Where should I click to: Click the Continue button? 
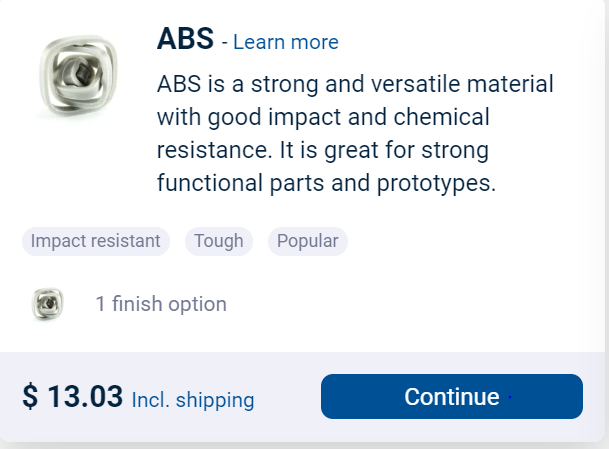[x=452, y=397]
